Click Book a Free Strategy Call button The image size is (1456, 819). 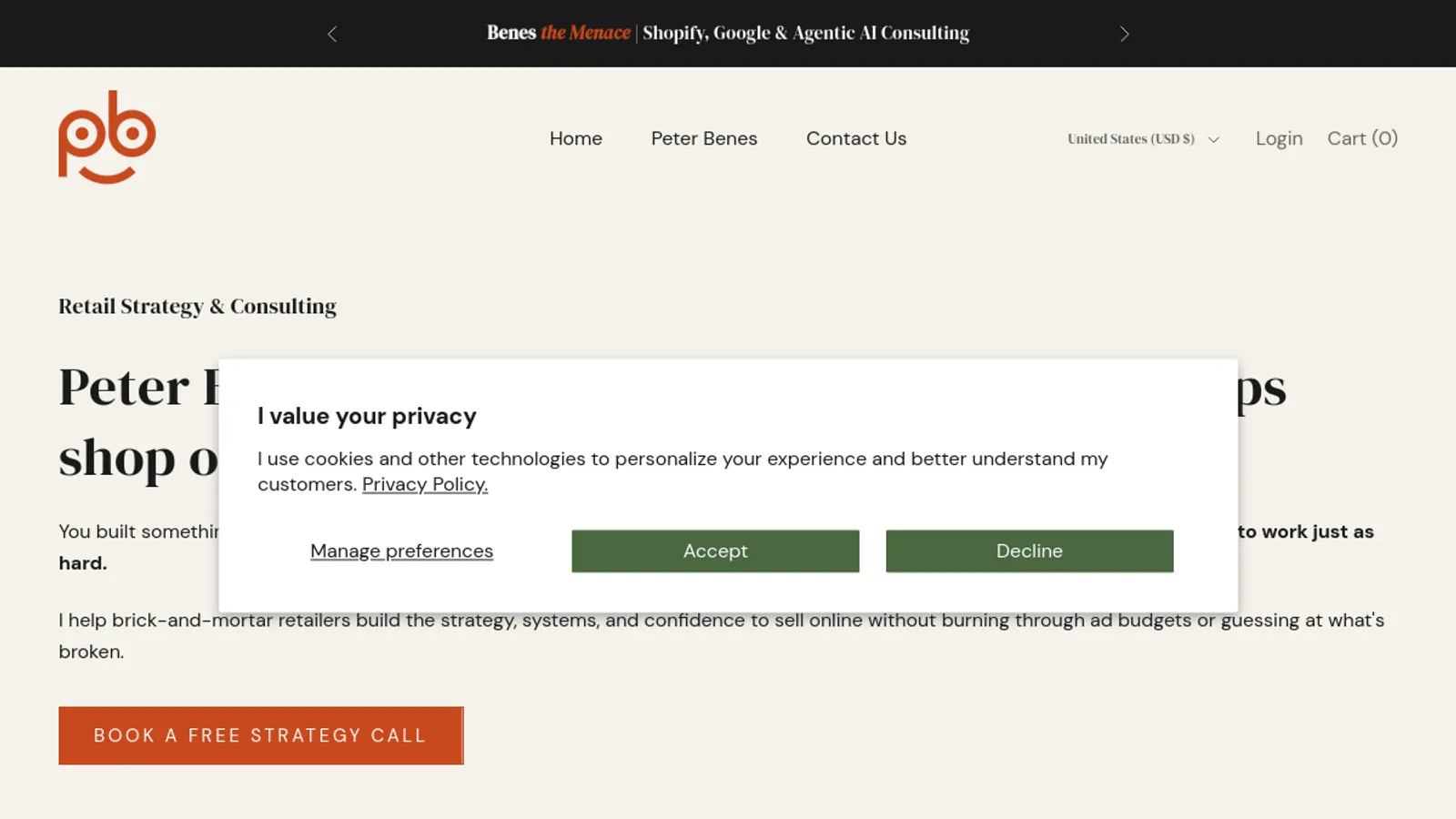coord(261,735)
